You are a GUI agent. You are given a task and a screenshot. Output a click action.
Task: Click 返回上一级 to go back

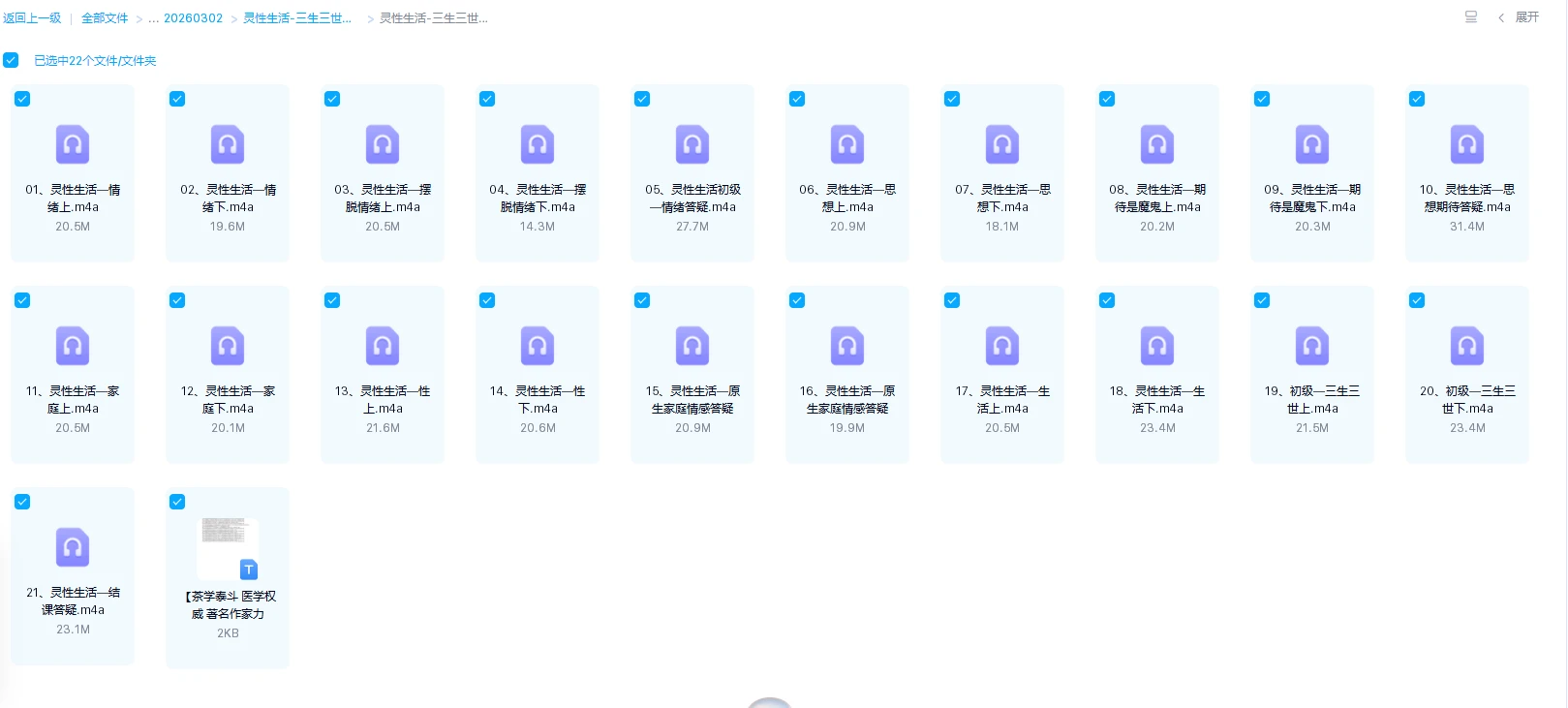32,18
